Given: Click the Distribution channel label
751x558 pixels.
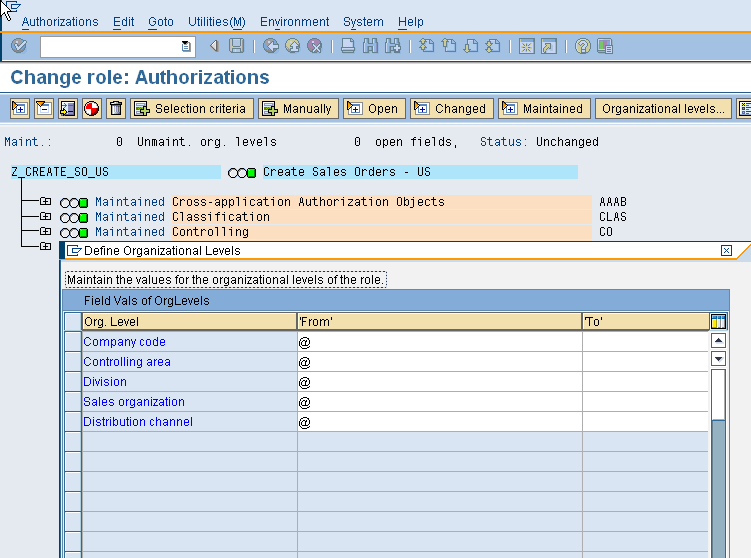Looking at the screenshot, I should click(138, 422).
